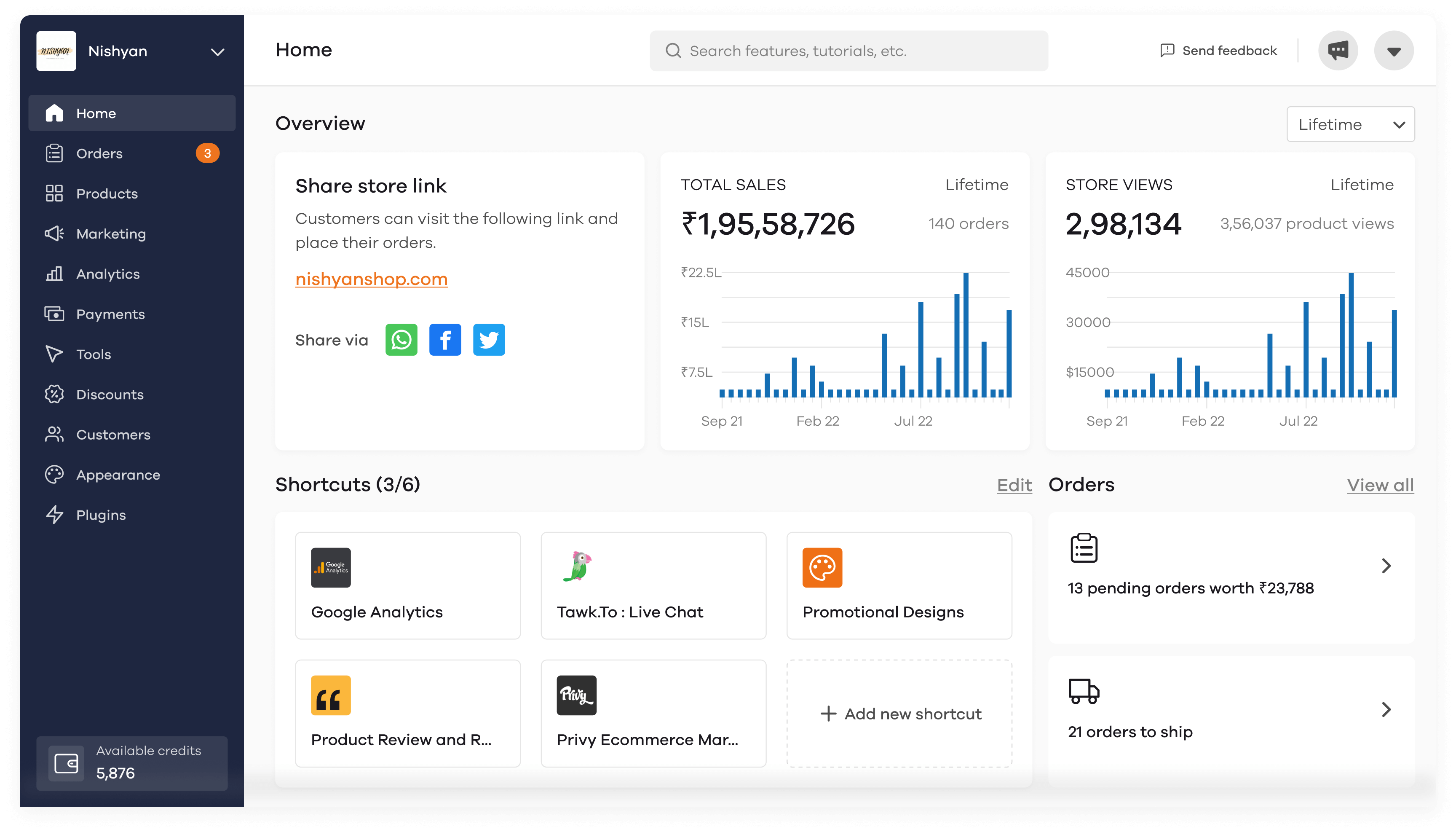The width and height of the screenshot is (1456, 832).
Task: Open the chat message icon in header
Action: pyautogui.click(x=1337, y=51)
